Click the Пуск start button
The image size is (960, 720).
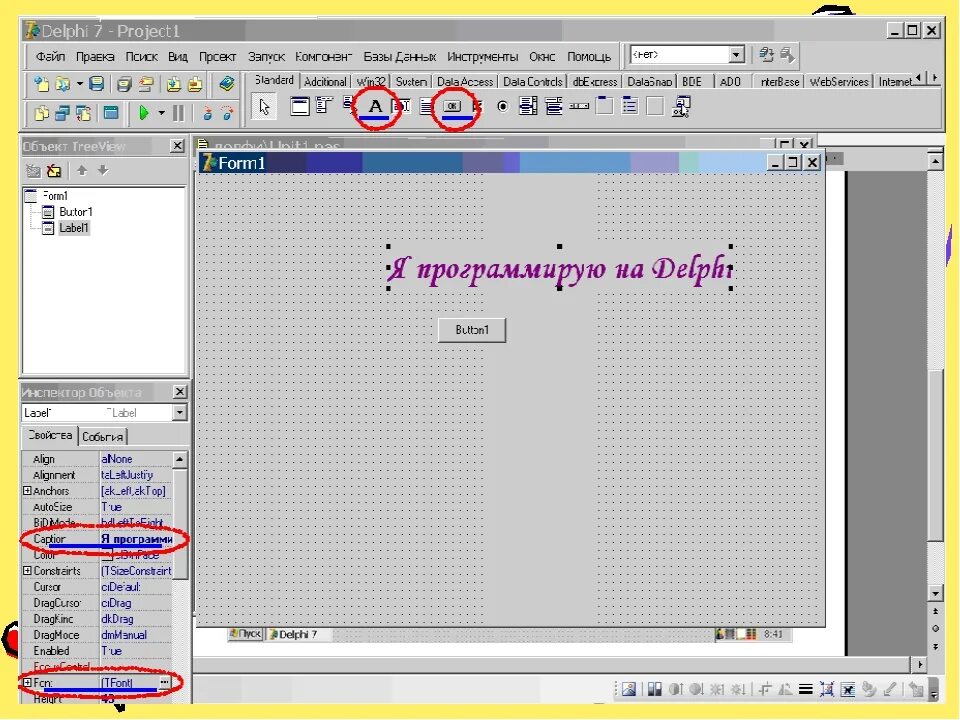coord(246,634)
